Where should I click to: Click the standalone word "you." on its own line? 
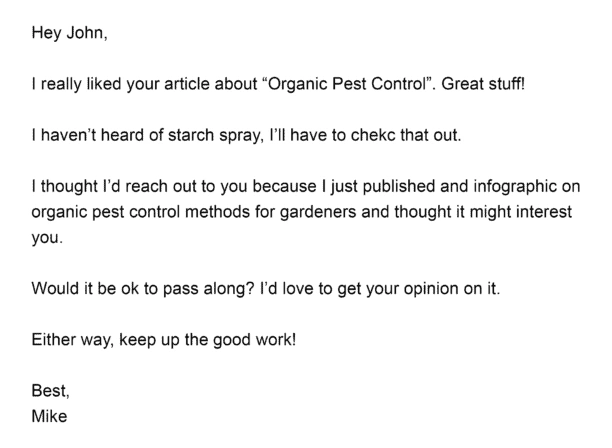pyautogui.click(x=47, y=238)
